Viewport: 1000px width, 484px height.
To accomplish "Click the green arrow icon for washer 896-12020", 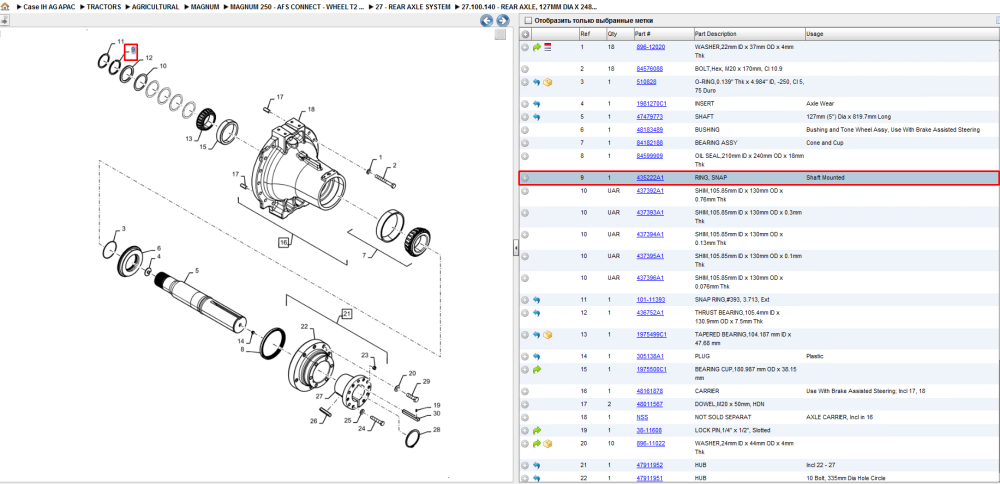I will (x=537, y=47).
